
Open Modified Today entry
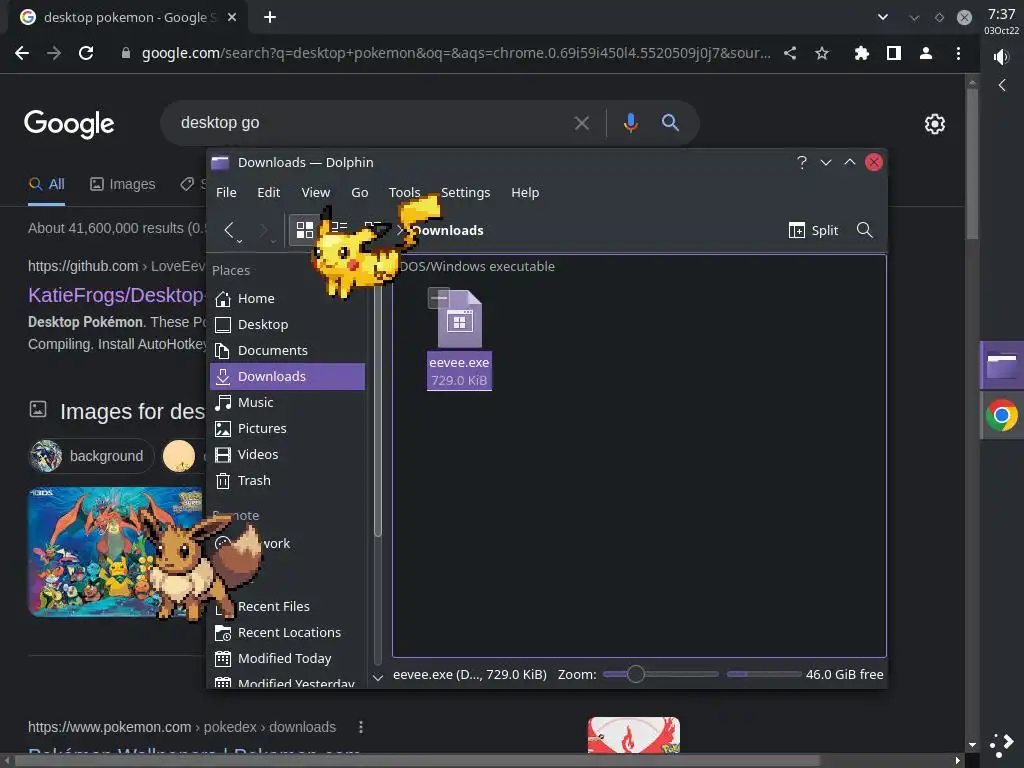(x=287, y=658)
